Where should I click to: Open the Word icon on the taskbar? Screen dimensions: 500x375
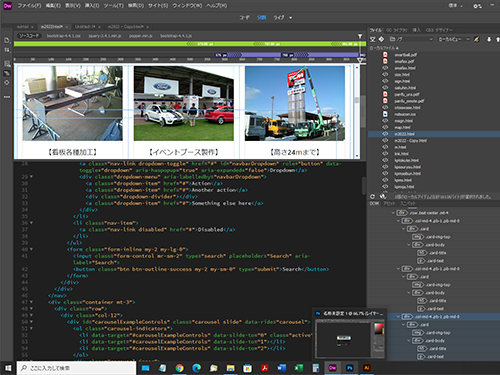[281, 368]
